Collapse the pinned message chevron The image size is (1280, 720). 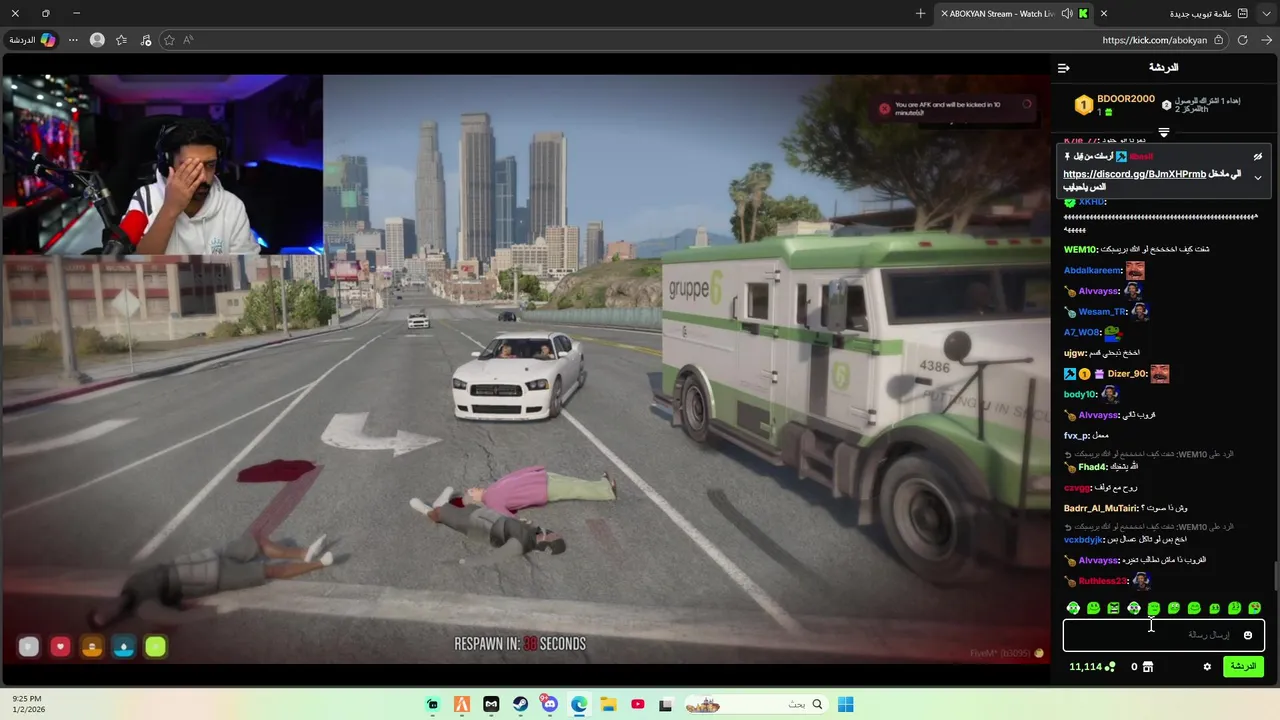click(1258, 178)
